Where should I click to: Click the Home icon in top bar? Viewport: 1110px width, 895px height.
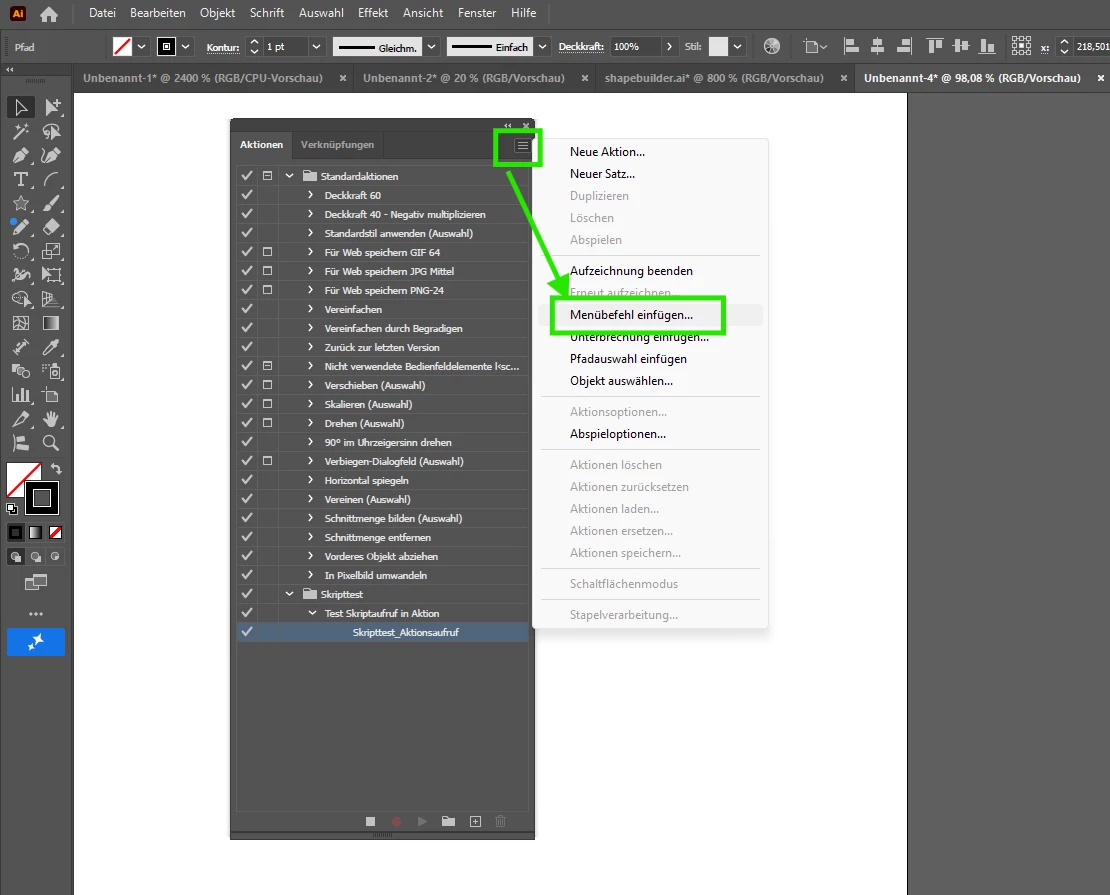tap(49, 13)
